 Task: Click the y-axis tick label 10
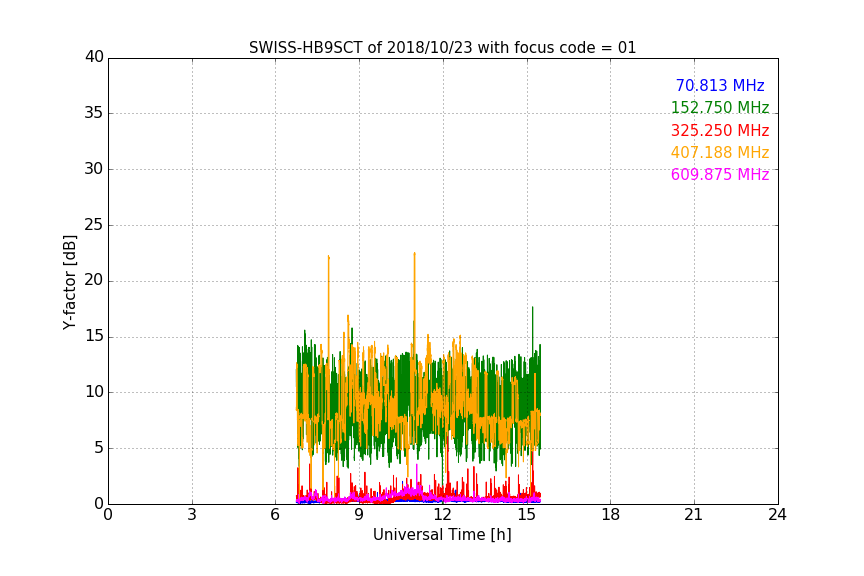coord(94,392)
